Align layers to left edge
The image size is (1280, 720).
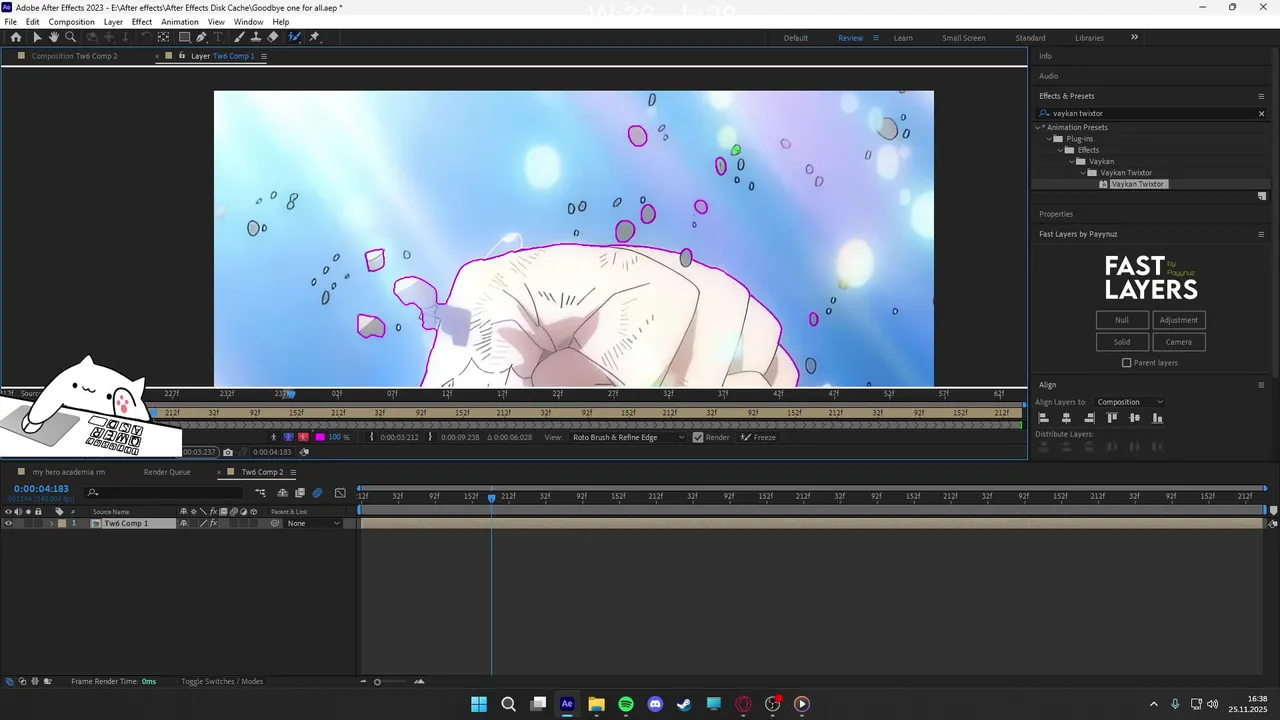point(1043,418)
